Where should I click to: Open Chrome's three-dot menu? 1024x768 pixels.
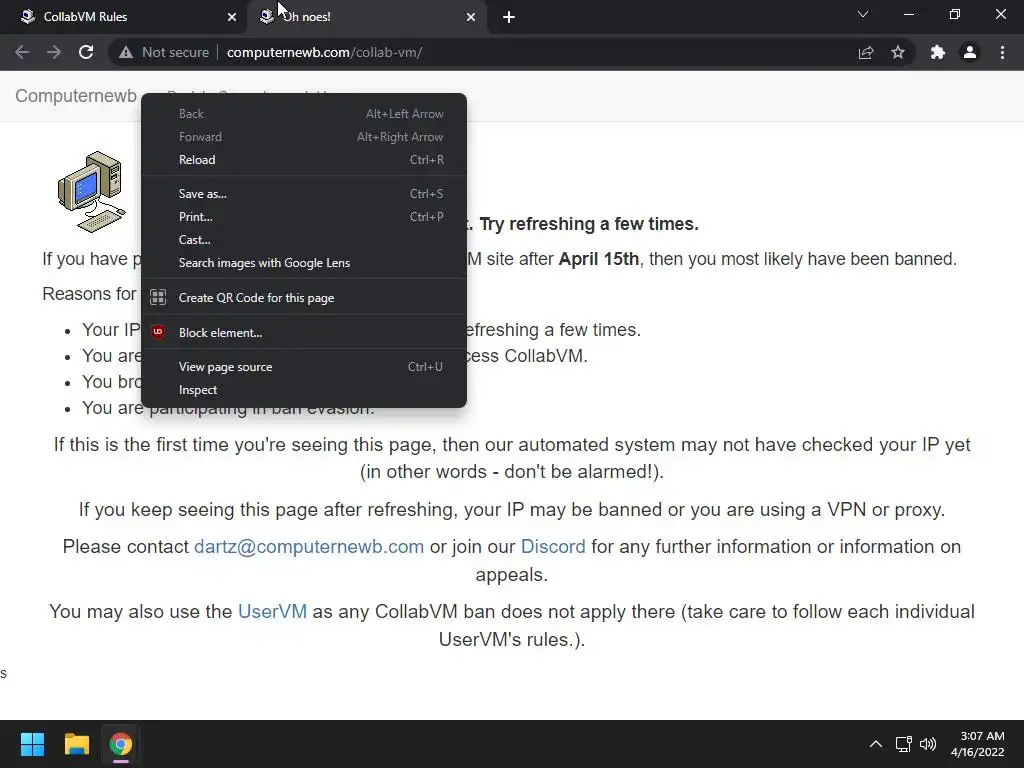point(1002,52)
